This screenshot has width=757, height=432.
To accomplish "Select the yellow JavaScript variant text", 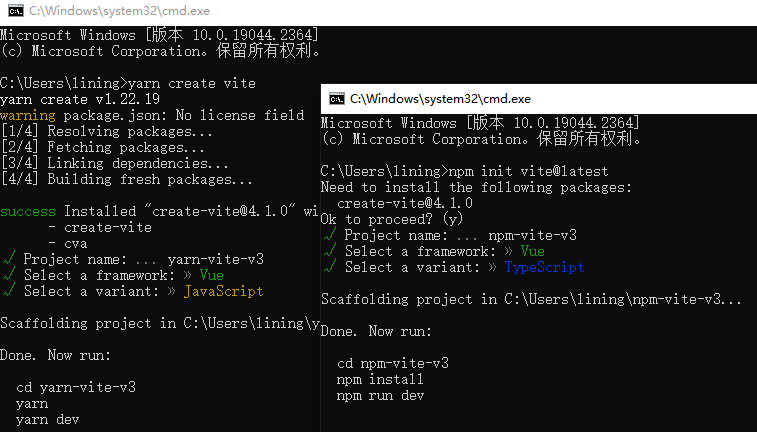I will pos(223,291).
